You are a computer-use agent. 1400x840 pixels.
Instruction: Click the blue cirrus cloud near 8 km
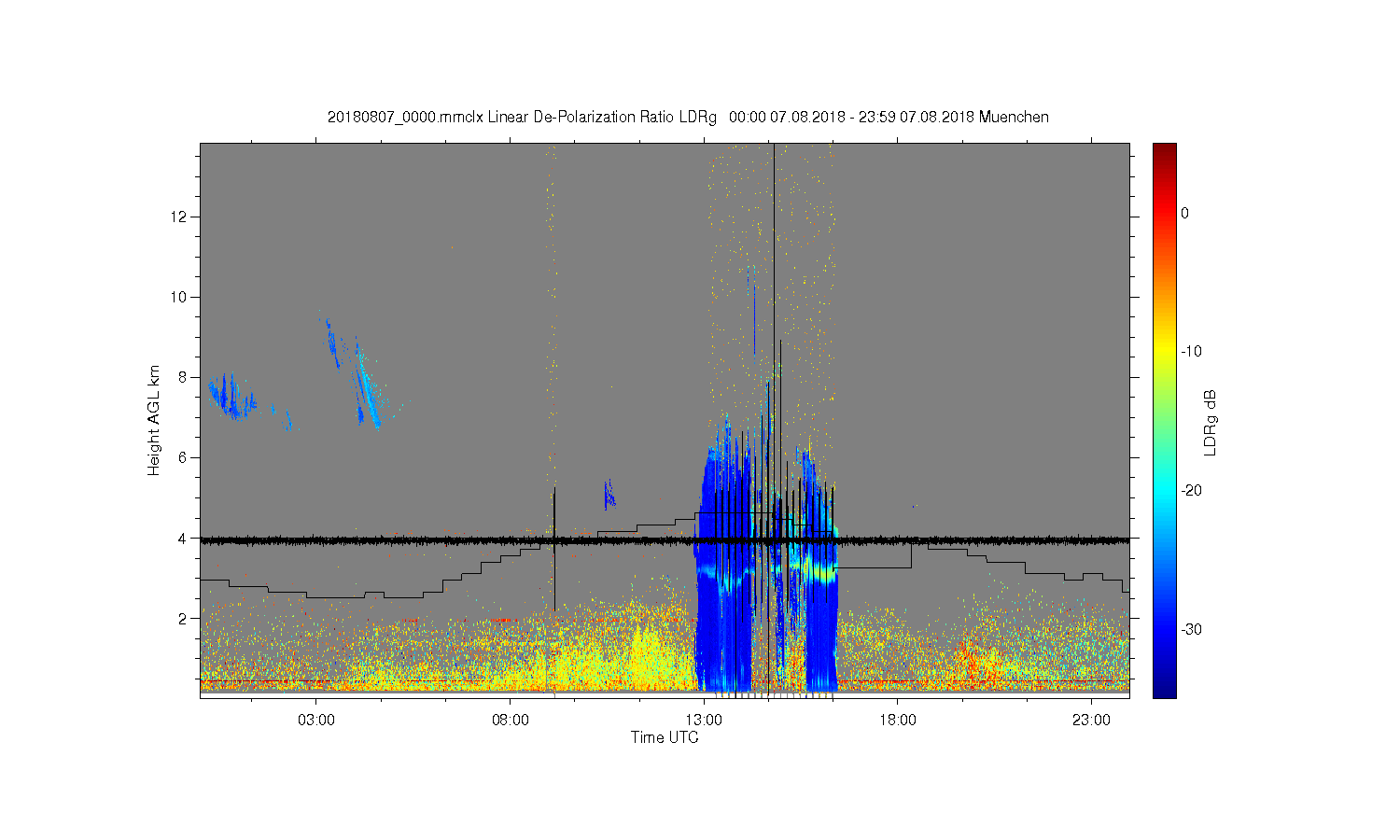coord(231,398)
